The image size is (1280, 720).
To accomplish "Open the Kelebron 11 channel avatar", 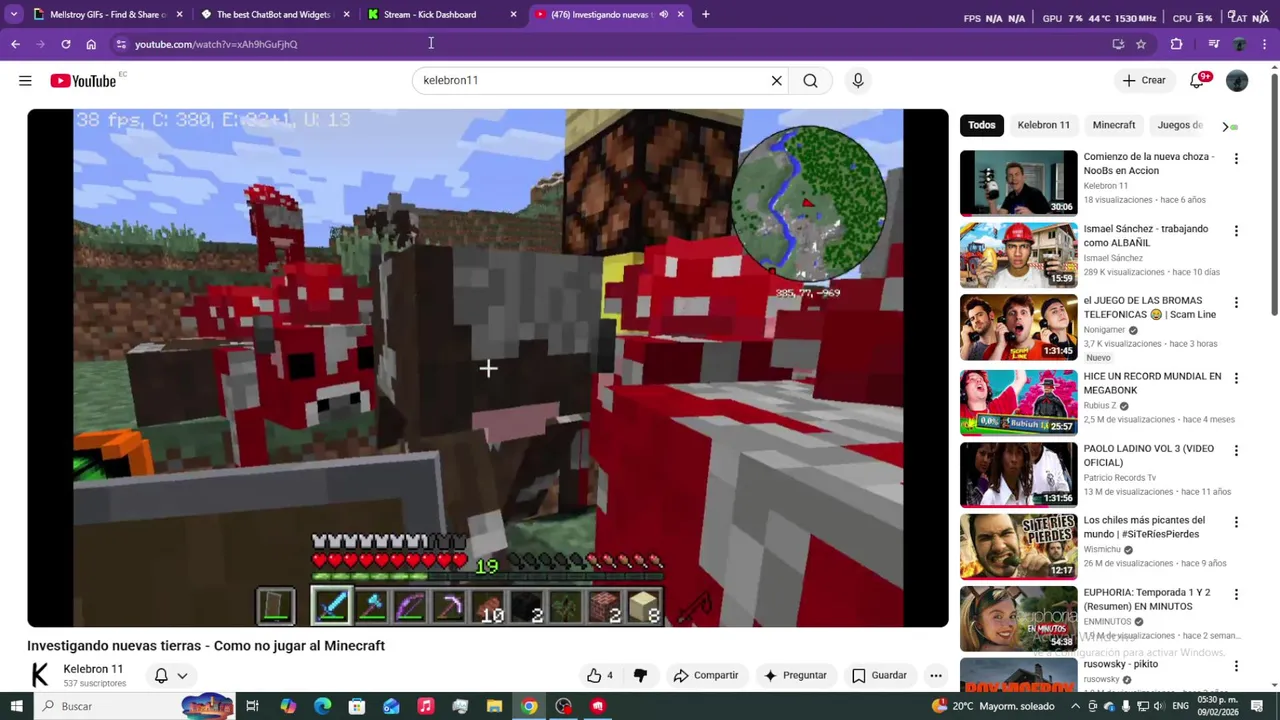I will 40,675.
